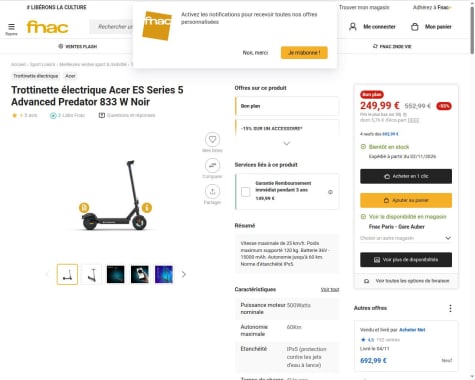Click the Comparer arrows icon
This screenshot has width=475, height=380.
(212, 165)
